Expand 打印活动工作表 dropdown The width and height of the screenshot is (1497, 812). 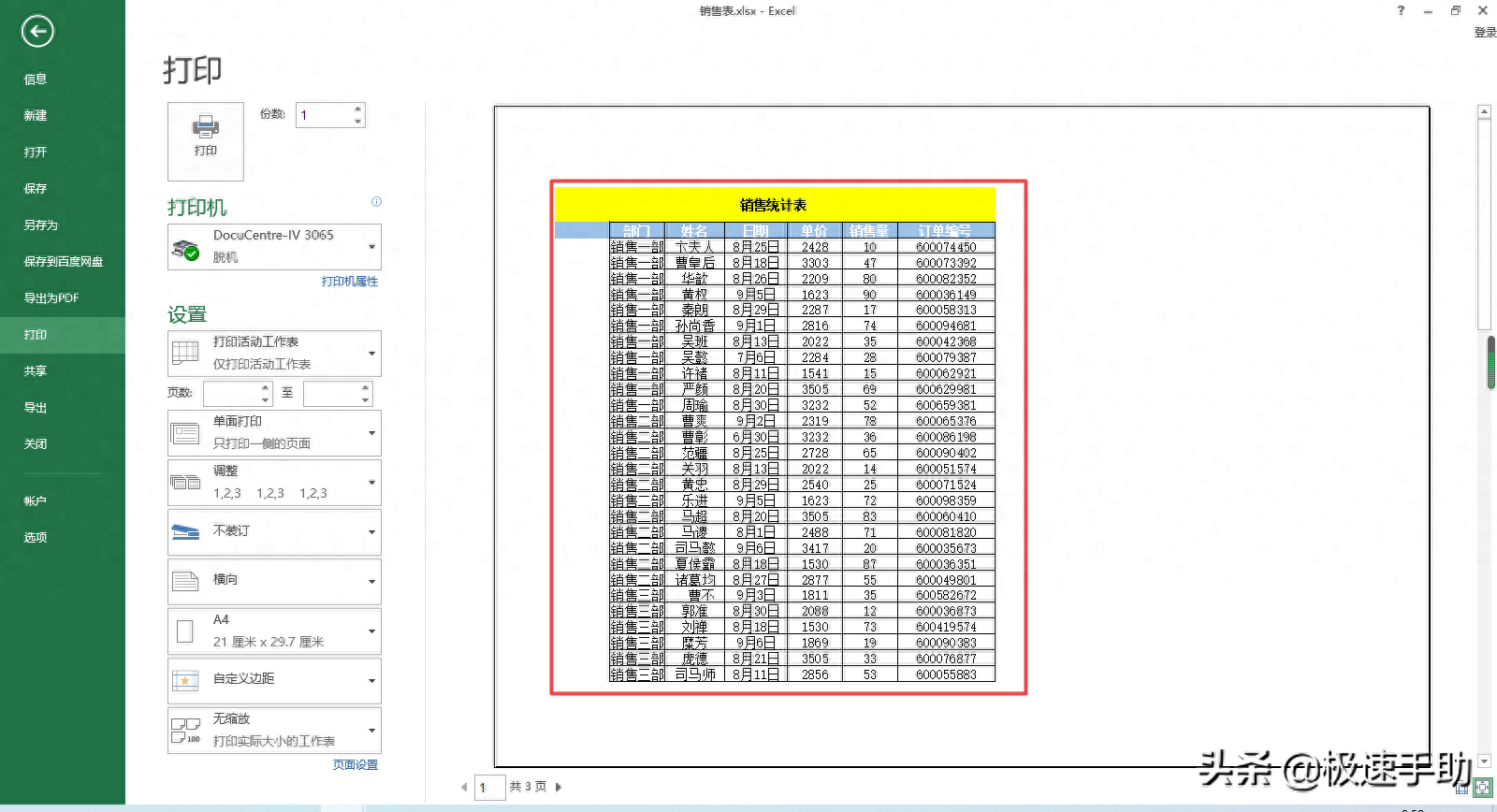[372, 354]
